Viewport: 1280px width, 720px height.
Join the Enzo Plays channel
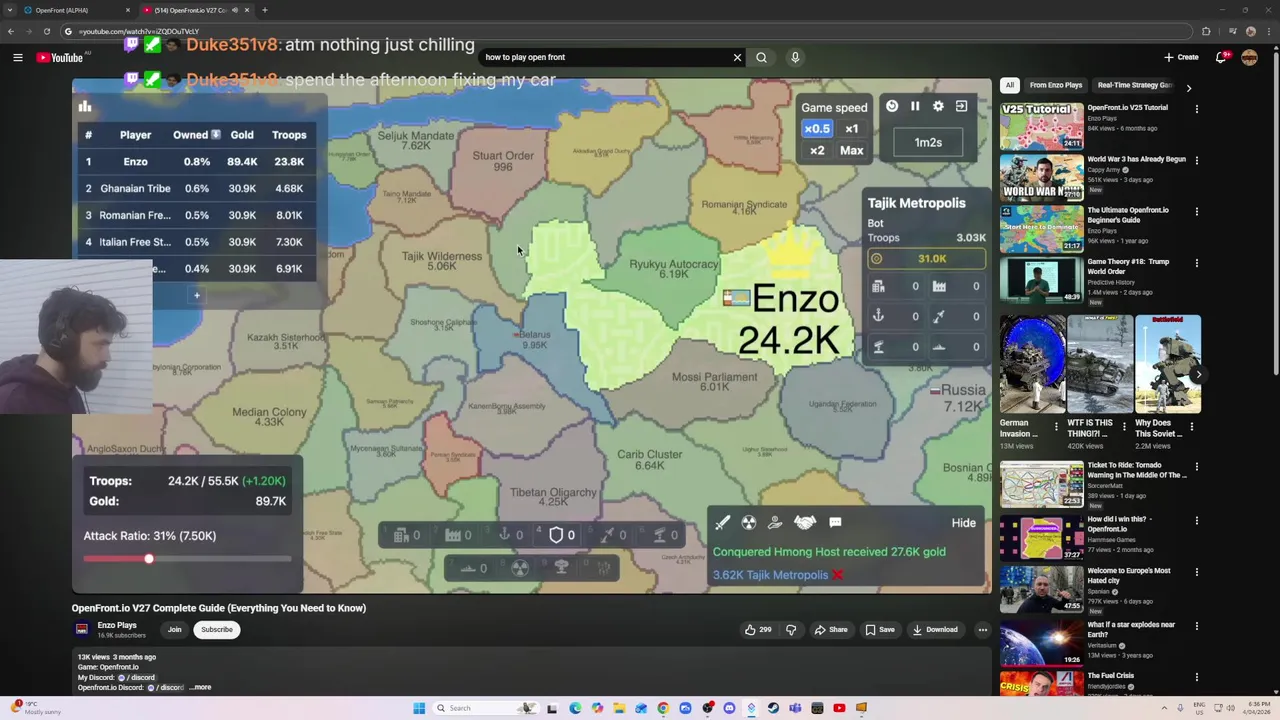[174, 630]
